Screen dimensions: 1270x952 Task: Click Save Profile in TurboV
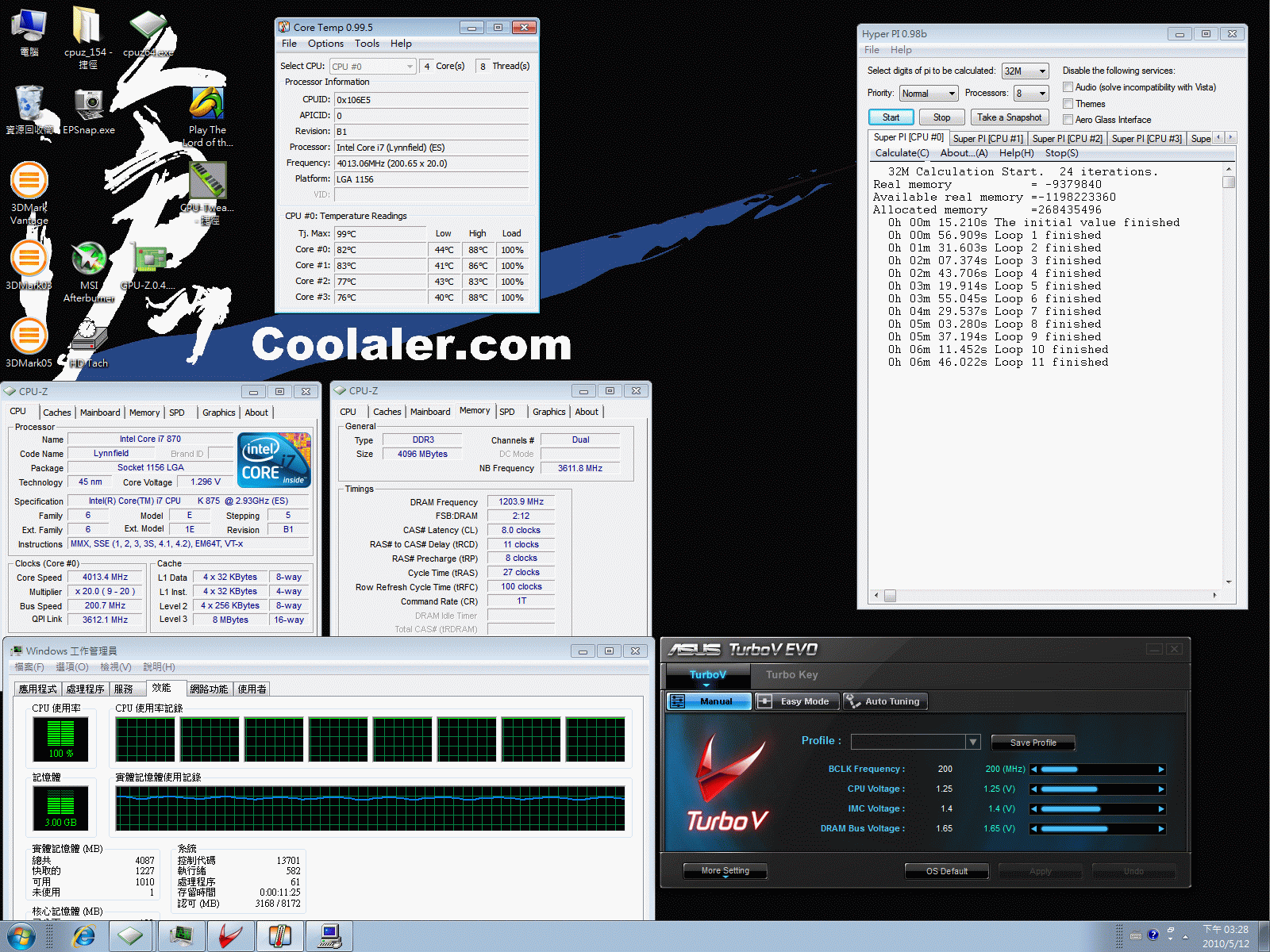pos(1033,743)
